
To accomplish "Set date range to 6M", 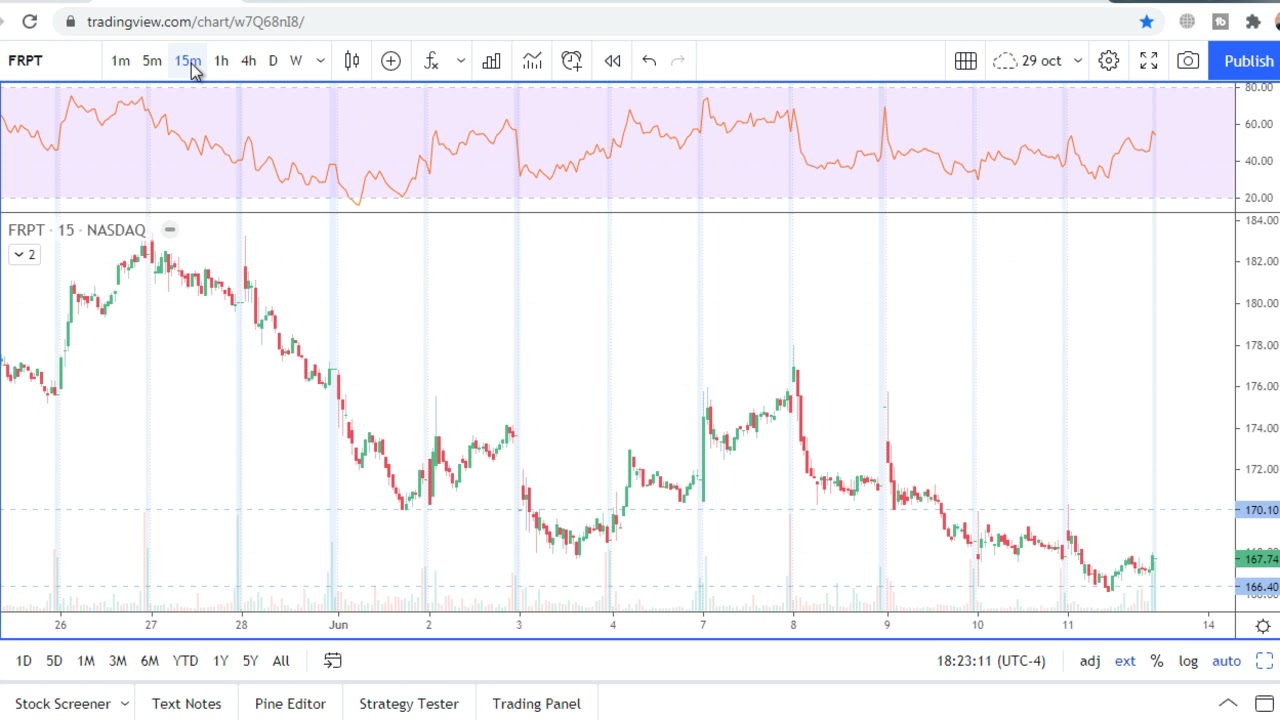I will (149, 661).
